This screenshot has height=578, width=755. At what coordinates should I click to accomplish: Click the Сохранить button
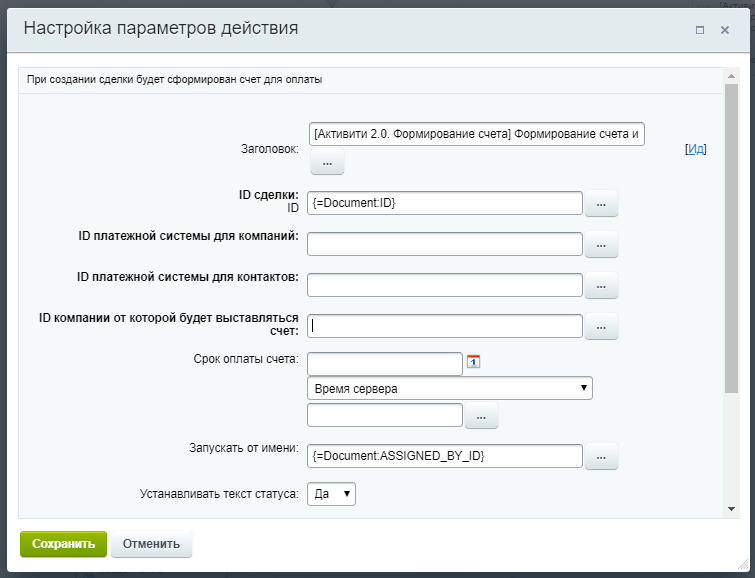click(63, 544)
